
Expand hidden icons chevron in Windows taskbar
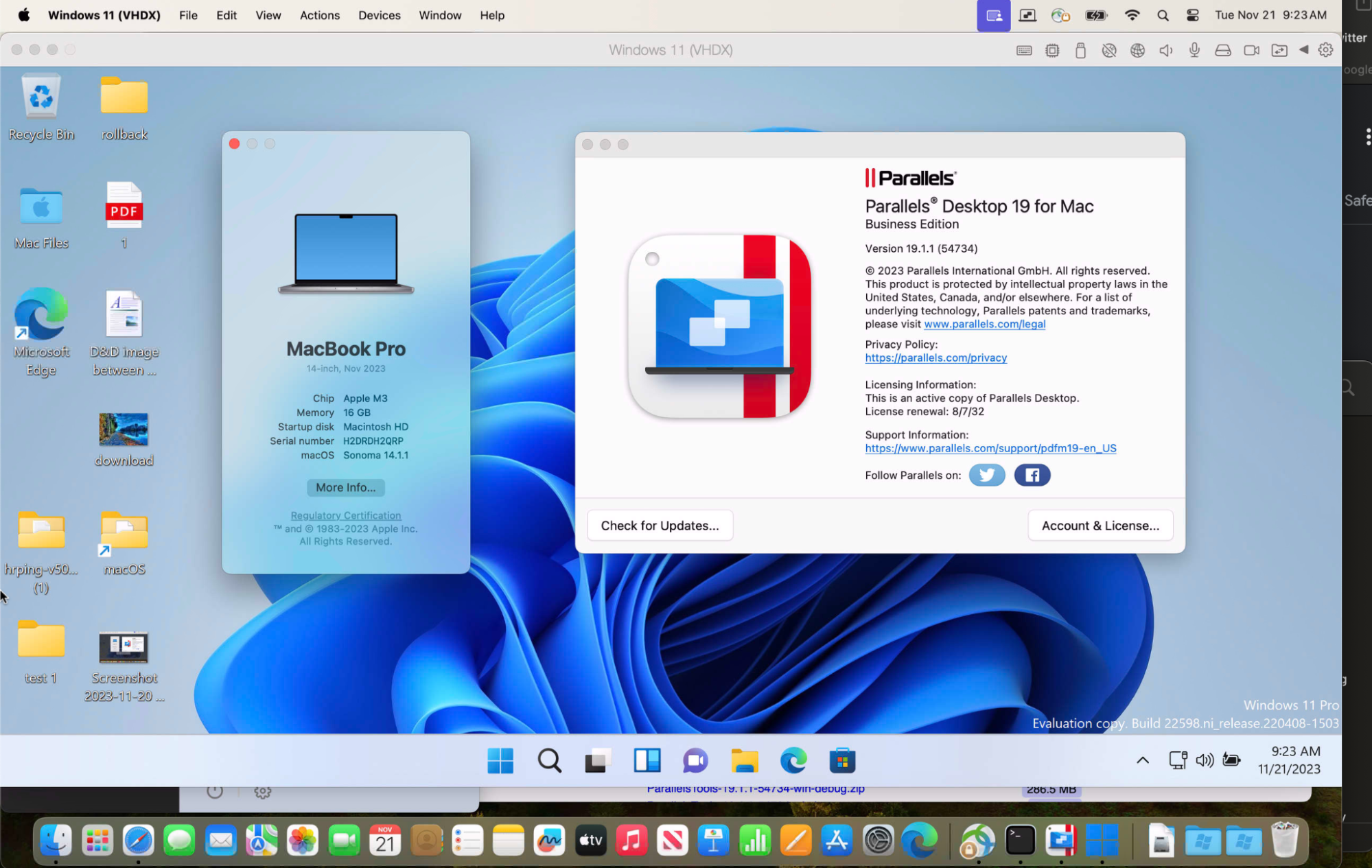pyautogui.click(x=1142, y=760)
